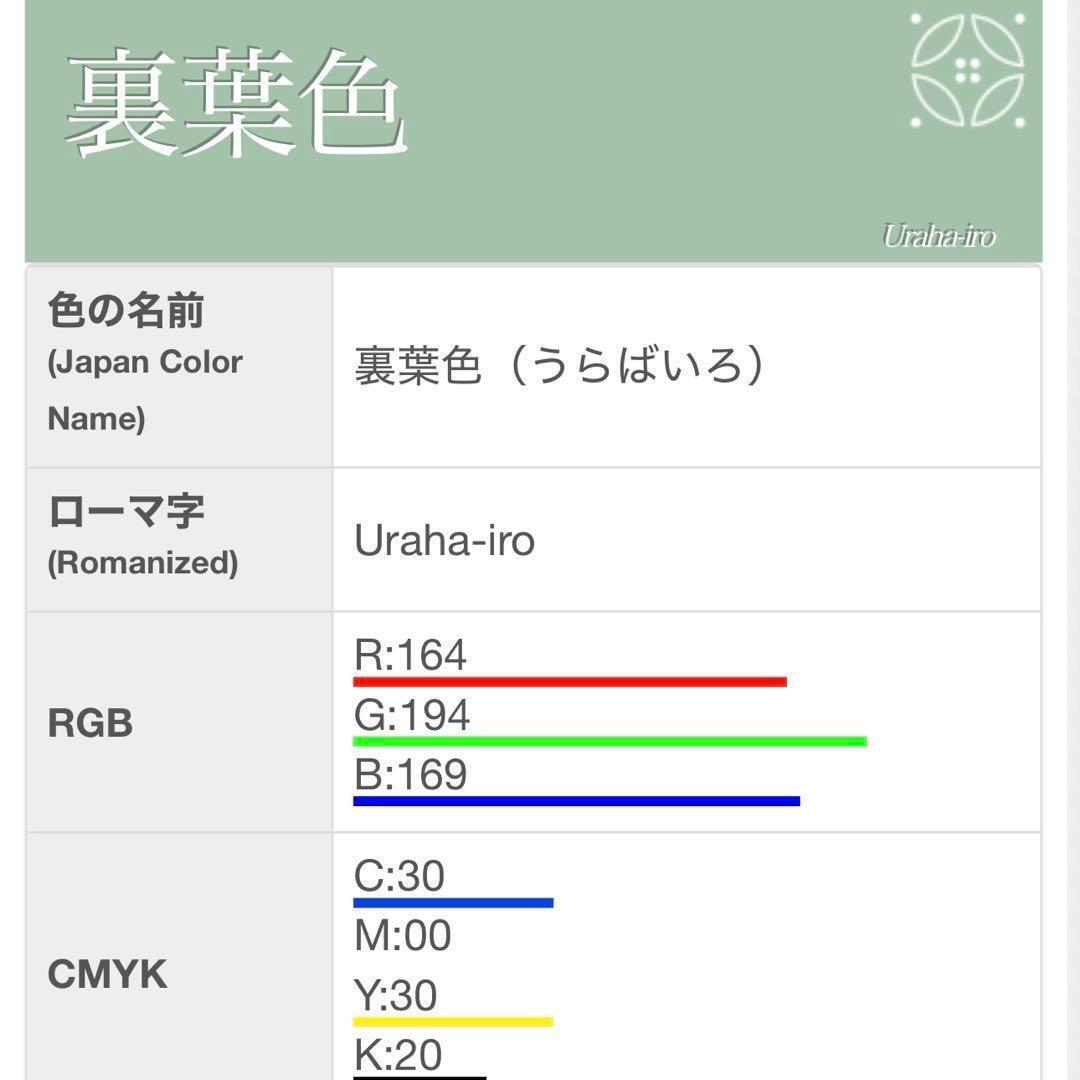The height and width of the screenshot is (1080, 1080).
Task: Click the G:194 value text
Action: [x=412, y=716]
